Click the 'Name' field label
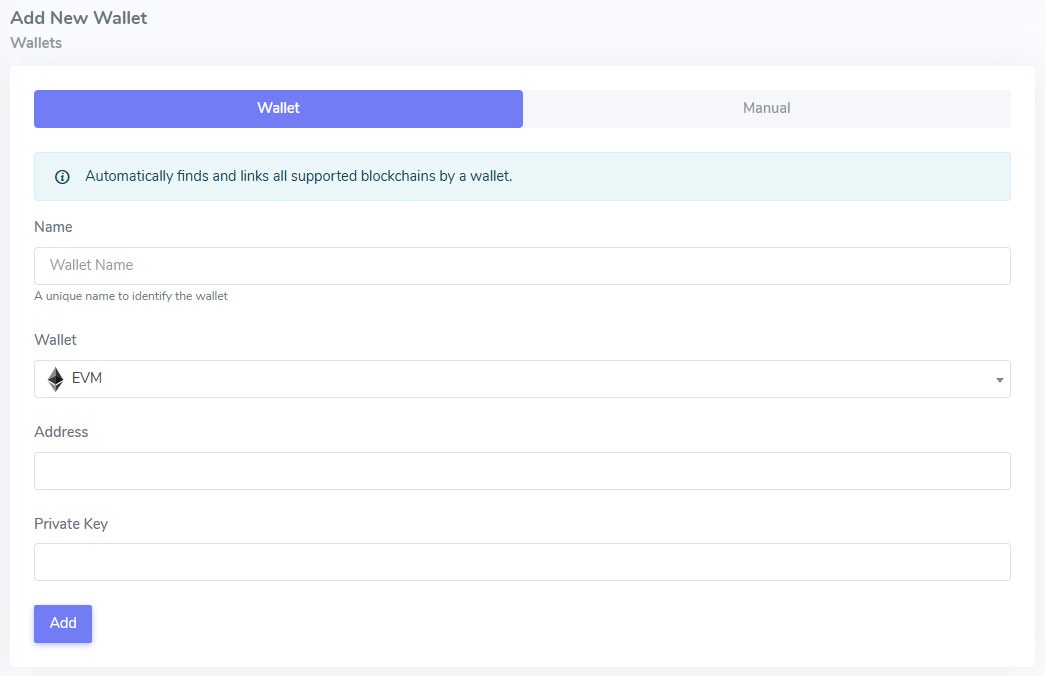The width and height of the screenshot is (1045, 676). 53,227
